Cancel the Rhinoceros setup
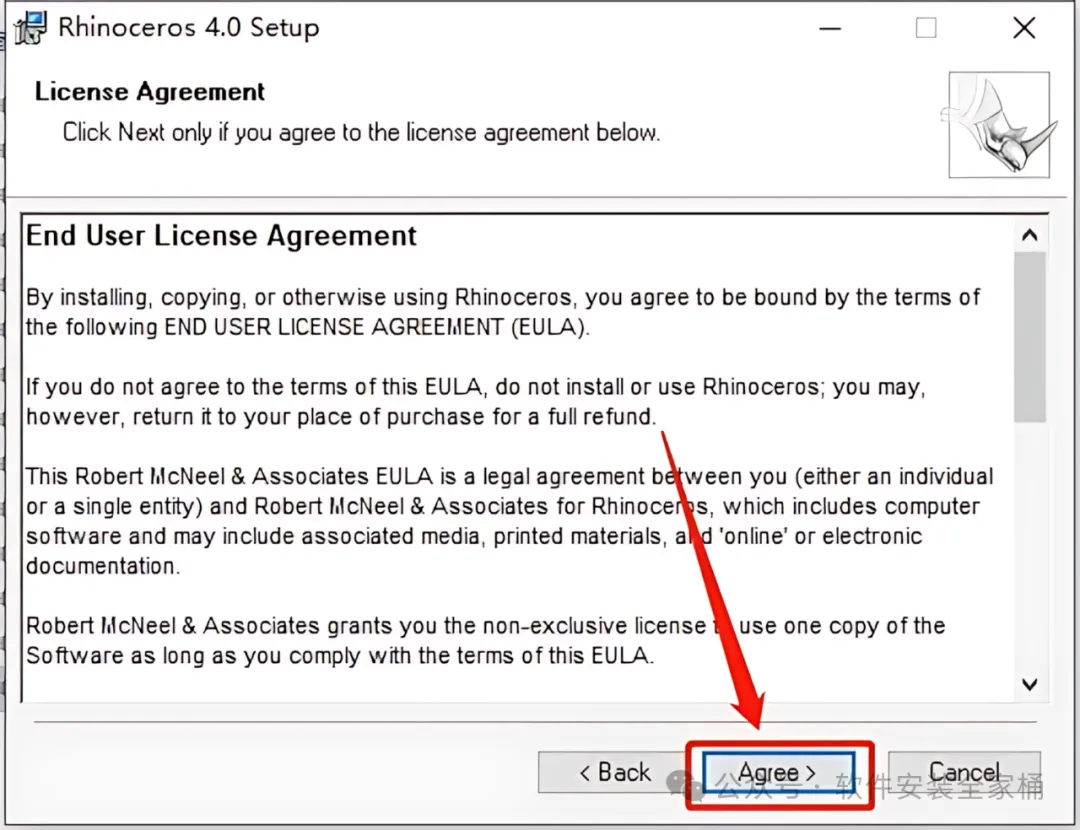The image size is (1080, 830). [x=964, y=773]
